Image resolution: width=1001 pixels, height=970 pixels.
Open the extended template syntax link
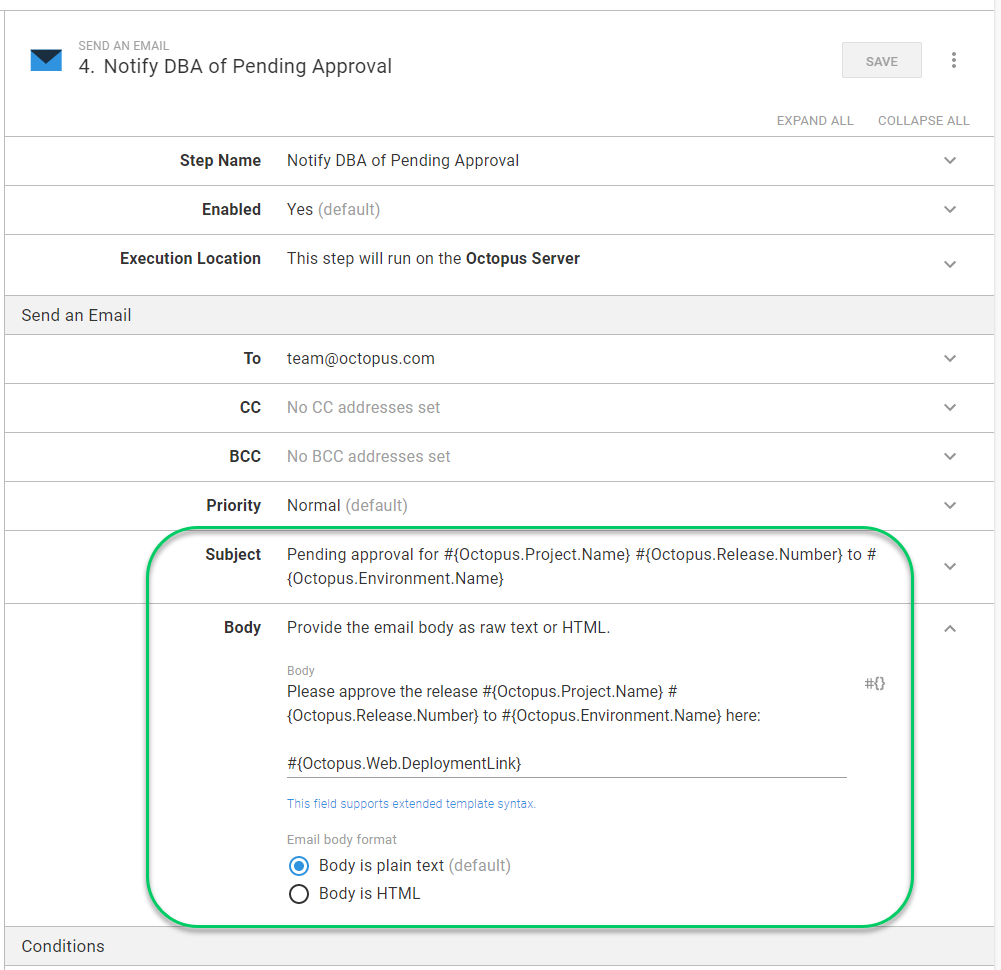pos(411,804)
